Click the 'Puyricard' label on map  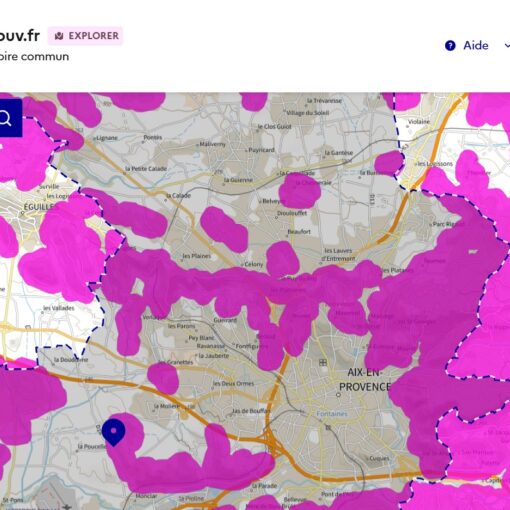pos(261,150)
